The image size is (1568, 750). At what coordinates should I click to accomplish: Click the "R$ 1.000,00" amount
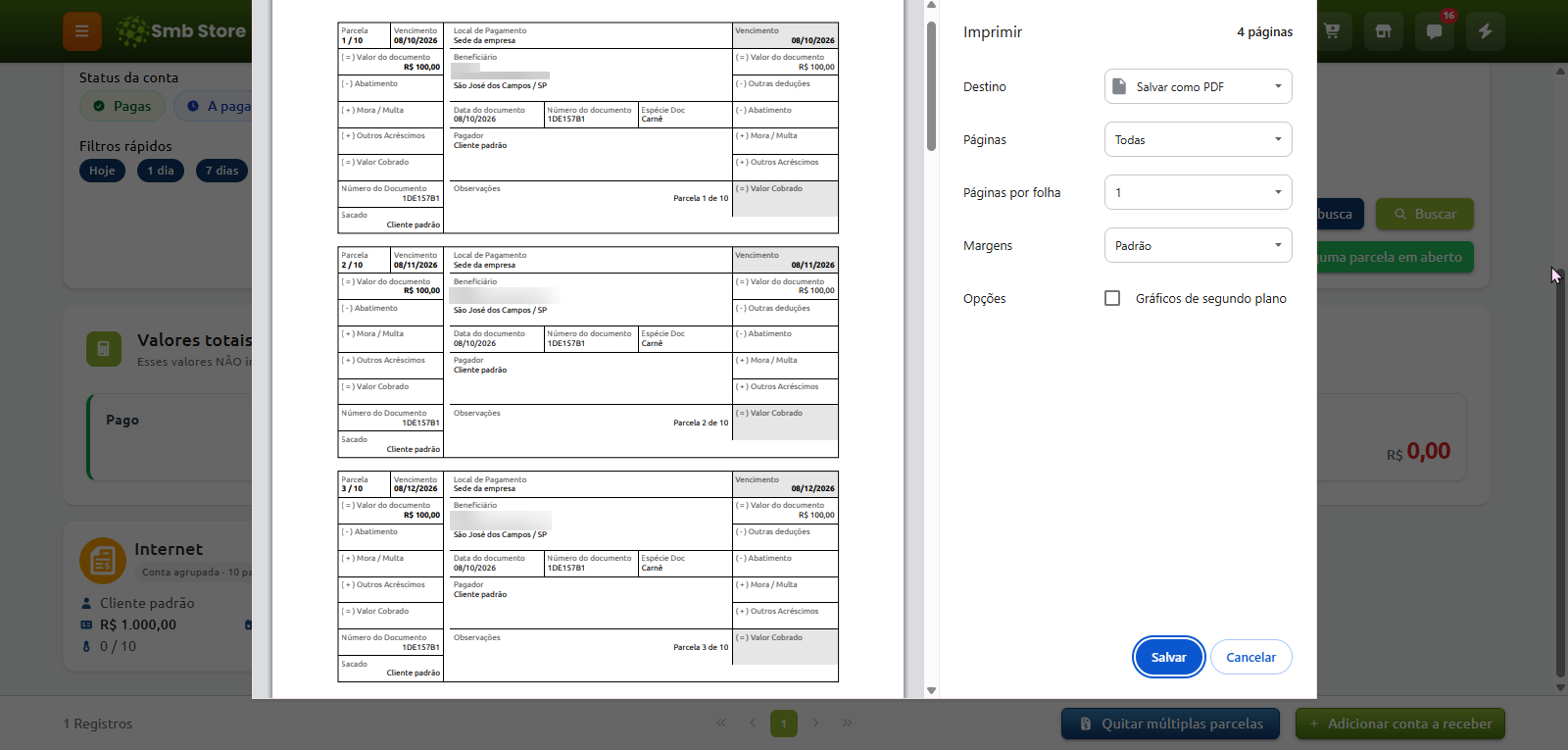pos(138,625)
